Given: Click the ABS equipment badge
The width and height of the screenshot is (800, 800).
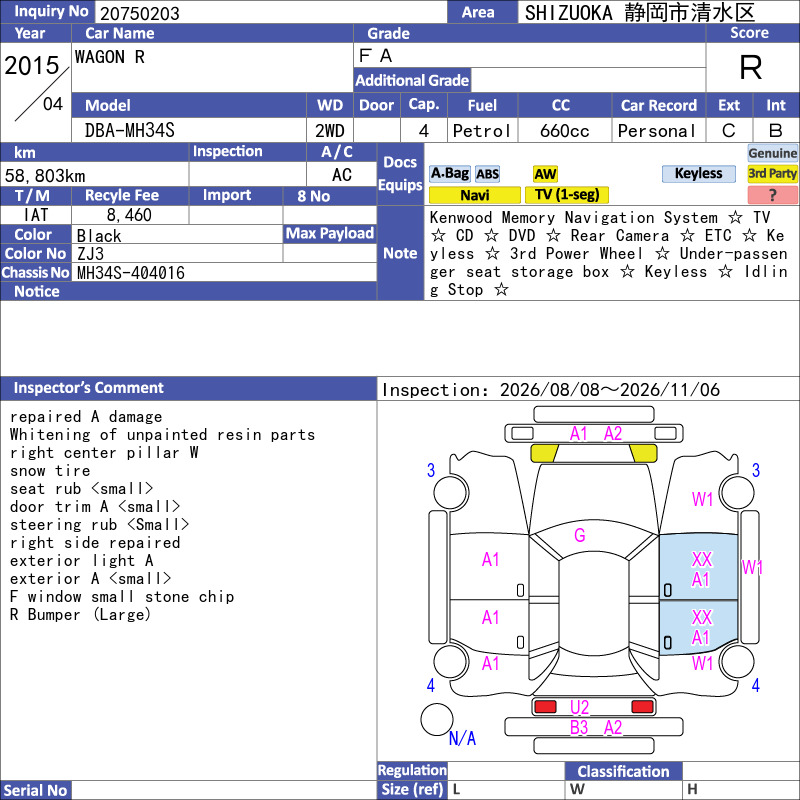Looking at the screenshot, I should (x=487, y=174).
